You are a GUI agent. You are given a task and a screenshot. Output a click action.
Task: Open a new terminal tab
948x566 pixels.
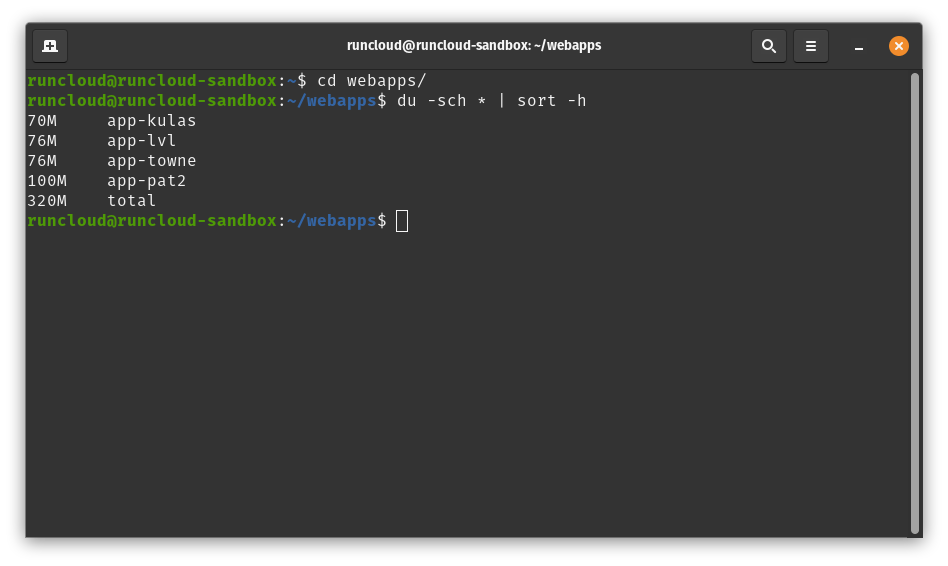[x=50, y=46]
